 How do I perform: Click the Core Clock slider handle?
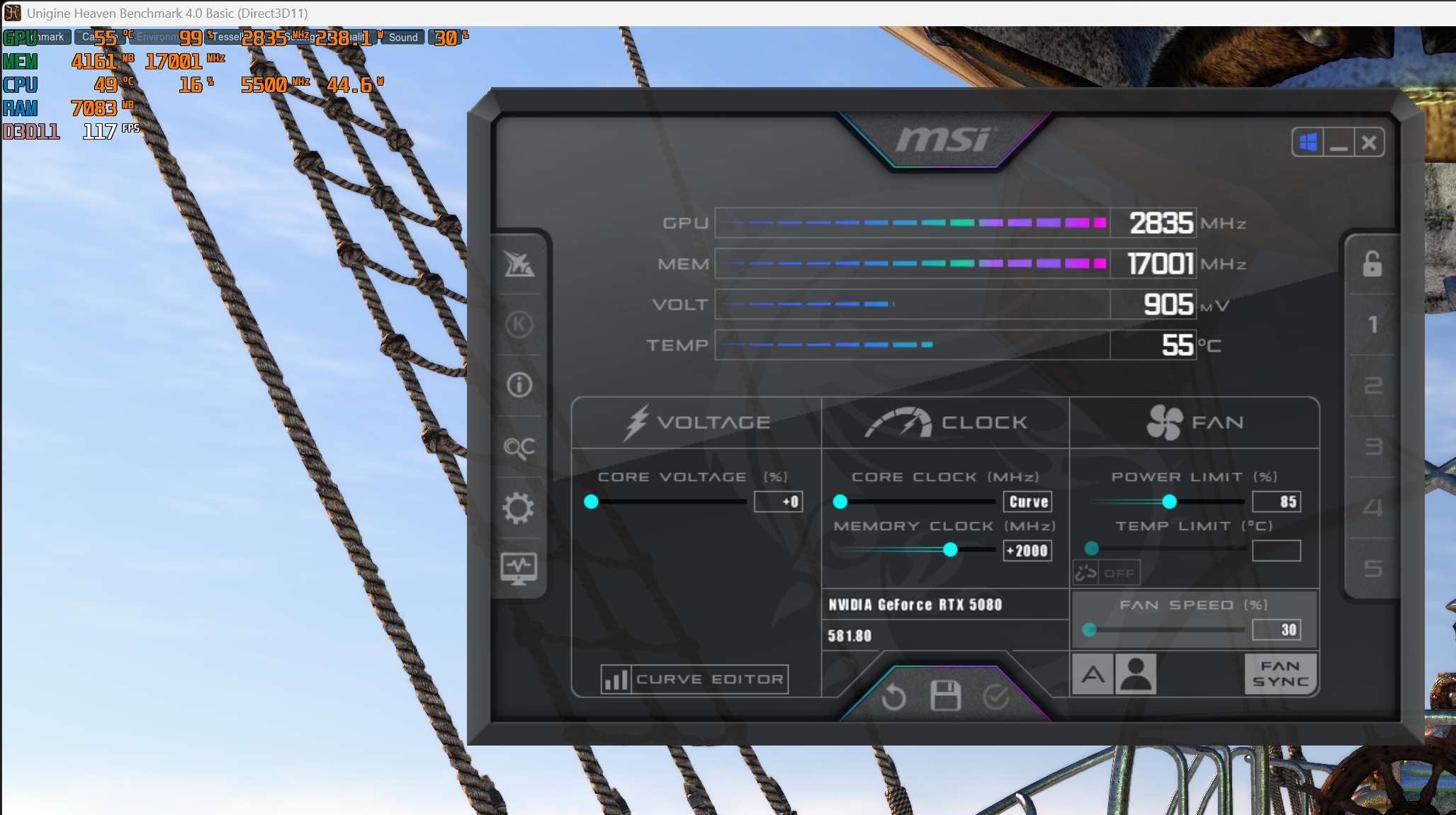tap(840, 502)
